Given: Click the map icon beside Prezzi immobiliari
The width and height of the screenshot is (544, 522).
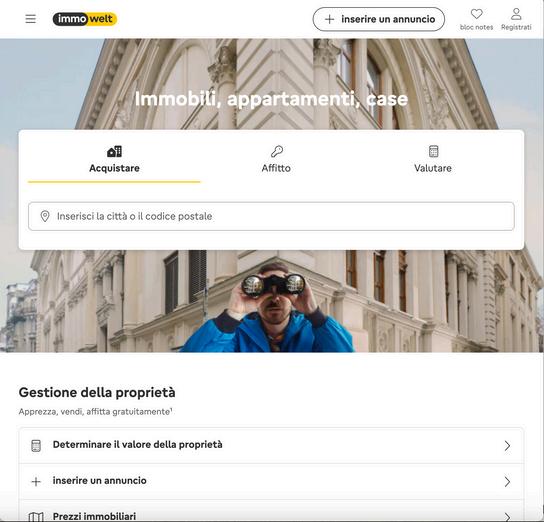Looking at the screenshot, I should (36, 517).
